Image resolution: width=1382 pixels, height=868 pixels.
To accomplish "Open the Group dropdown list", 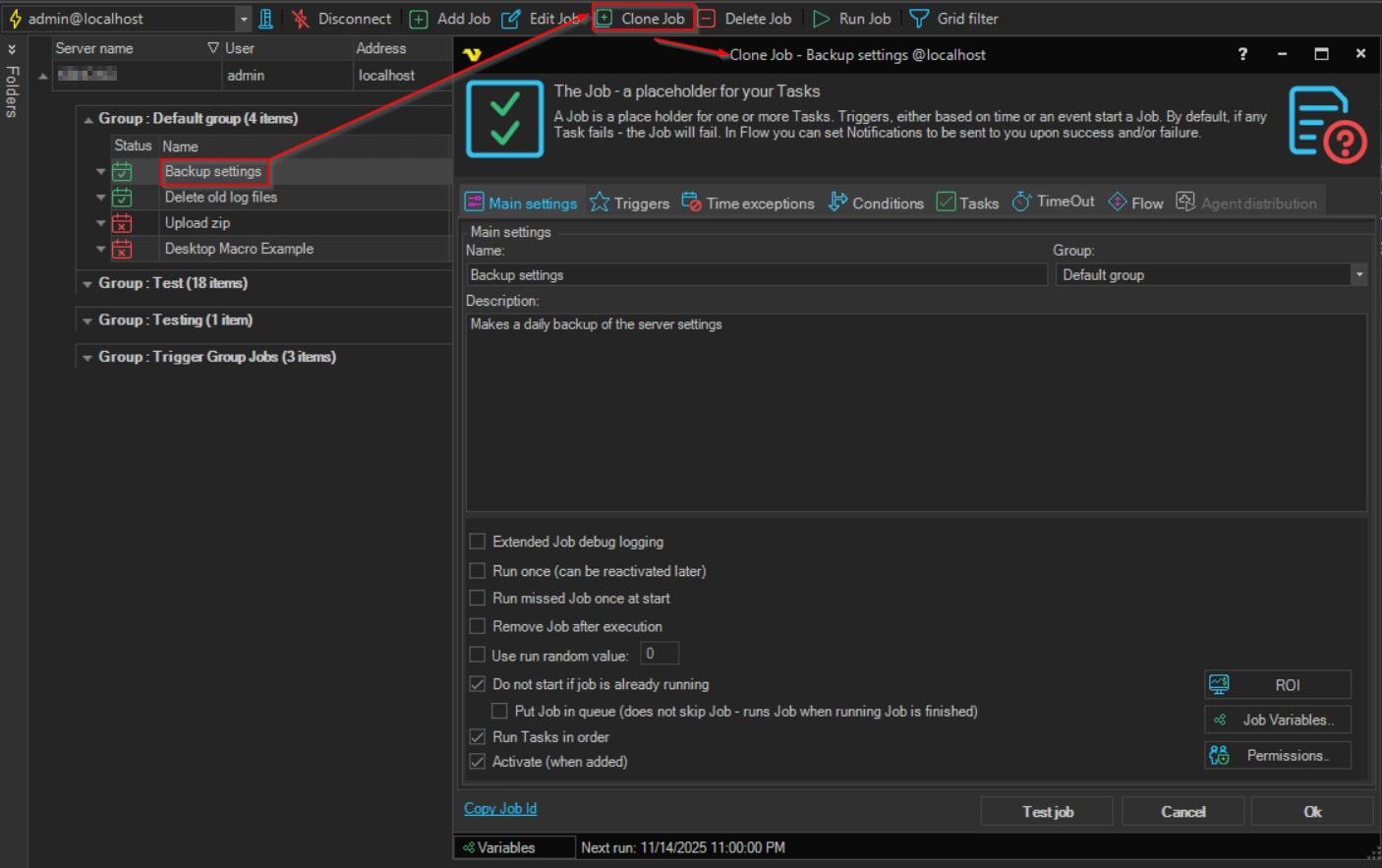I will [1358, 275].
